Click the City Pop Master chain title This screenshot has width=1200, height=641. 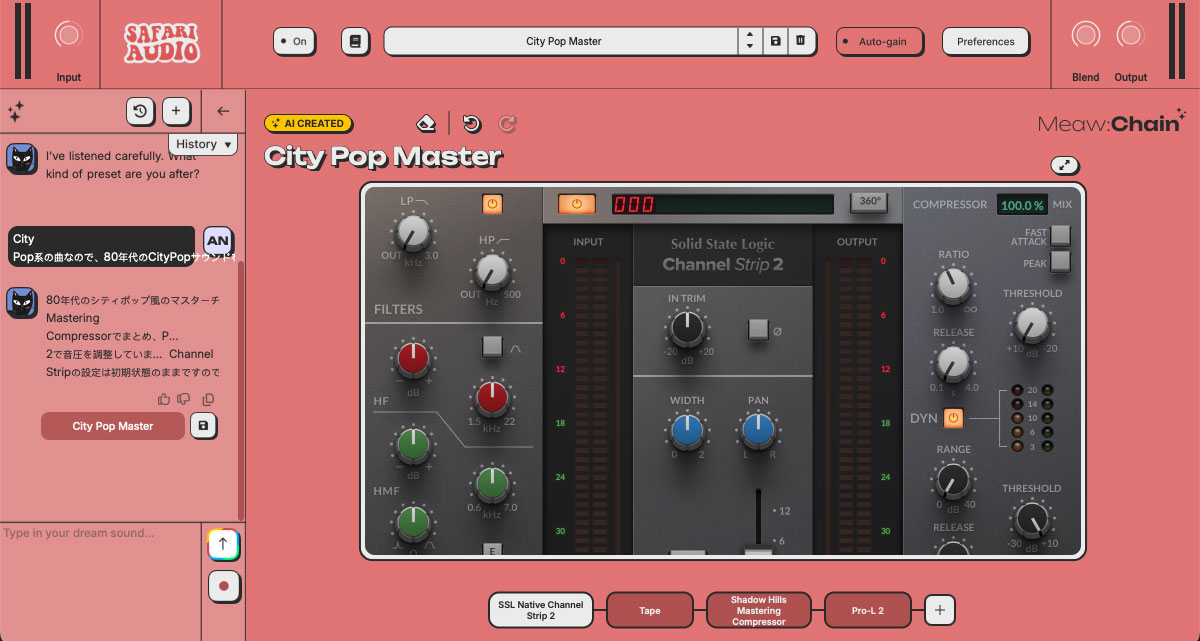coord(383,157)
